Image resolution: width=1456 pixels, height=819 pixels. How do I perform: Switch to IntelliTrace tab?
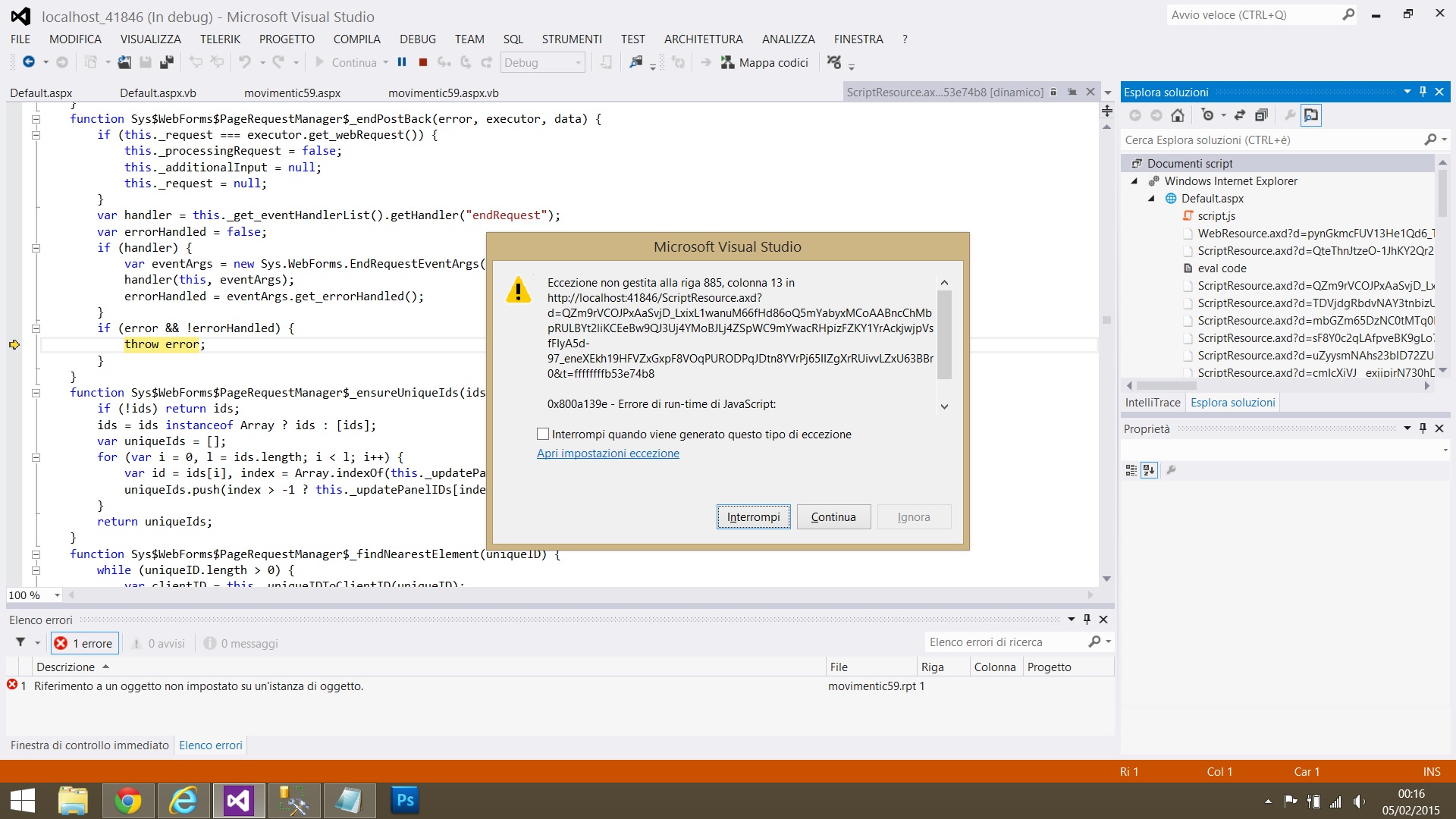(1153, 403)
